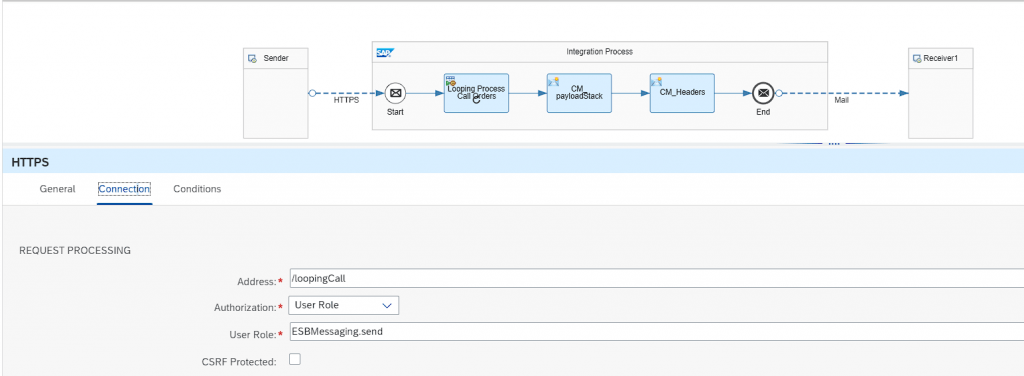
Task: Select the Receiver1 participant icon
Action: pos(917,59)
